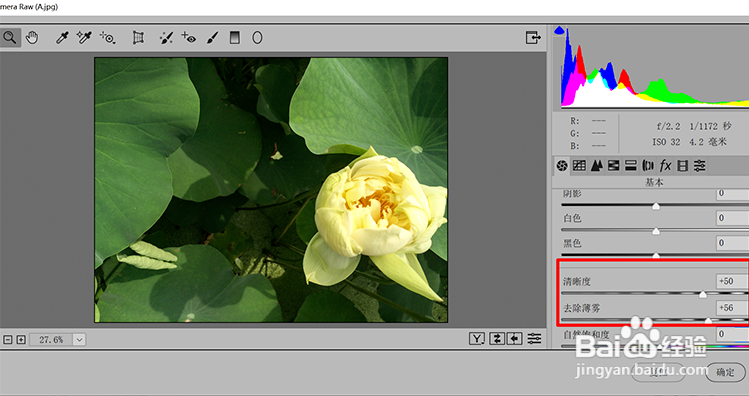The image size is (749, 396).
Task: Select the Red Eye Removal tool
Action: pos(189,37)
